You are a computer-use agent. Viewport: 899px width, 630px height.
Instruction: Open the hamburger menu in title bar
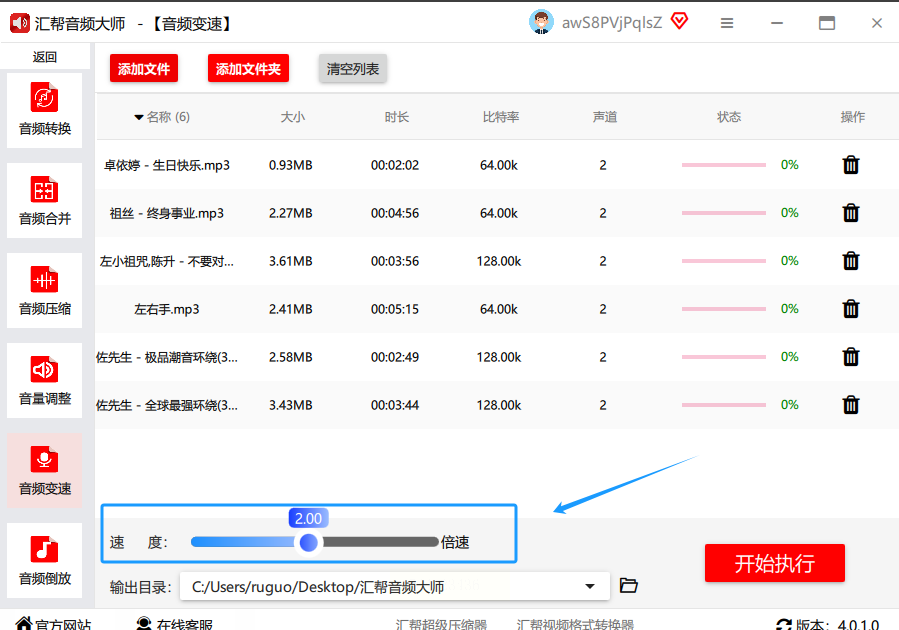(727, 23)
